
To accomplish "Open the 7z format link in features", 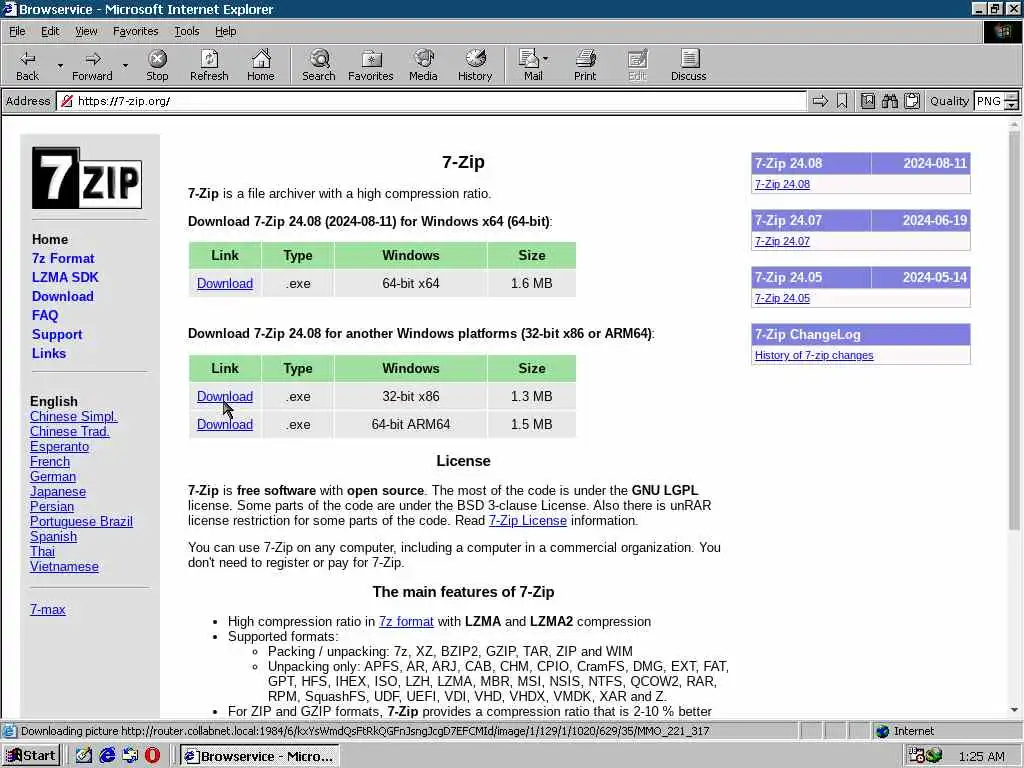I will point(406,622).
